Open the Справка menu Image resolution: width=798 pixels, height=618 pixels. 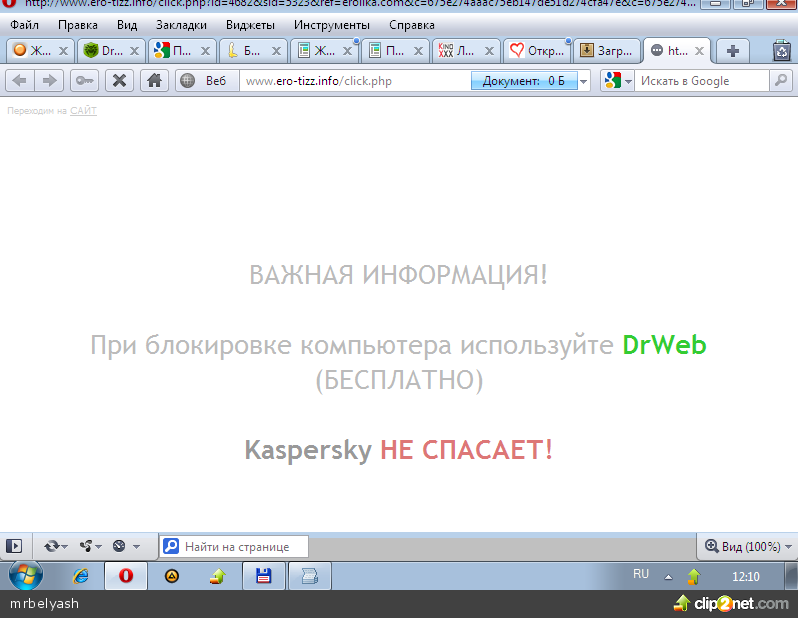click(412, 25)
